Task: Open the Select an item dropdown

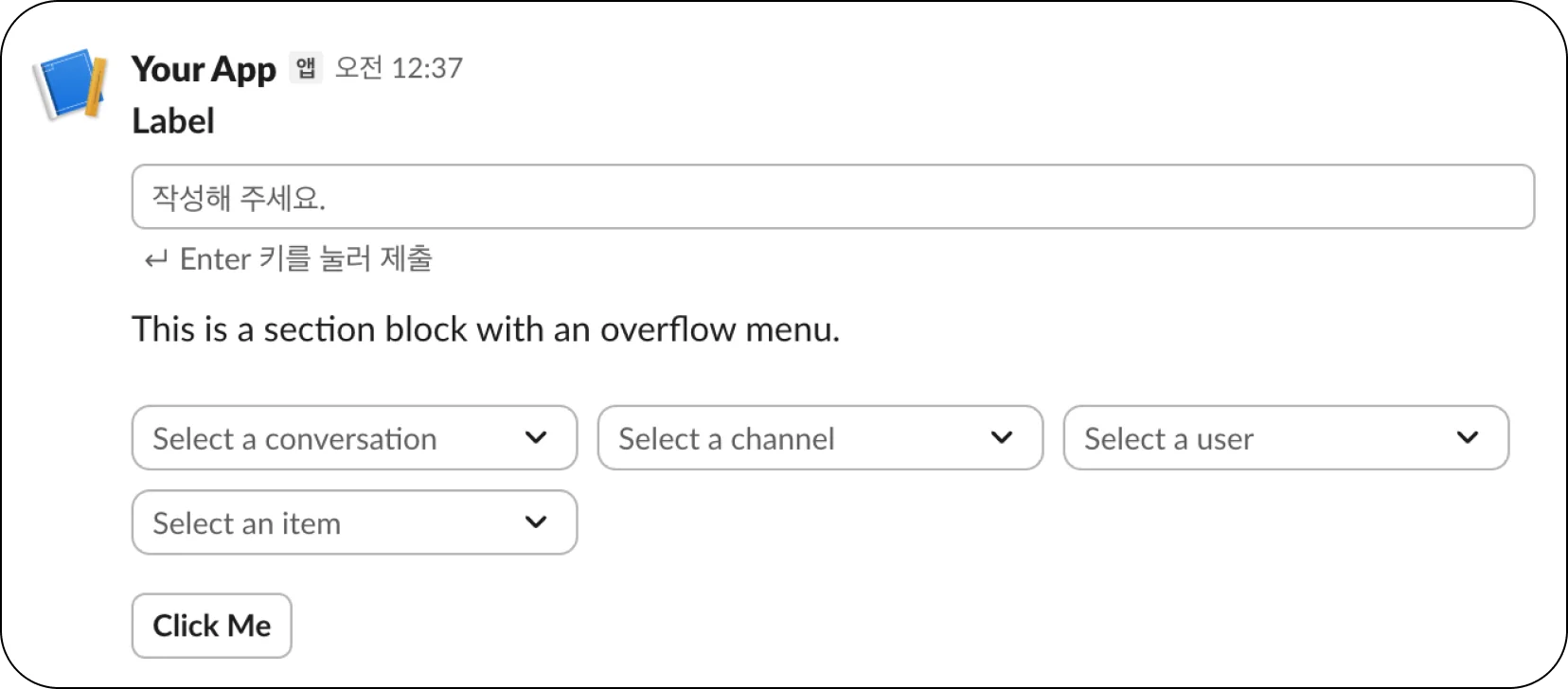Action: (x=354, y=522)
